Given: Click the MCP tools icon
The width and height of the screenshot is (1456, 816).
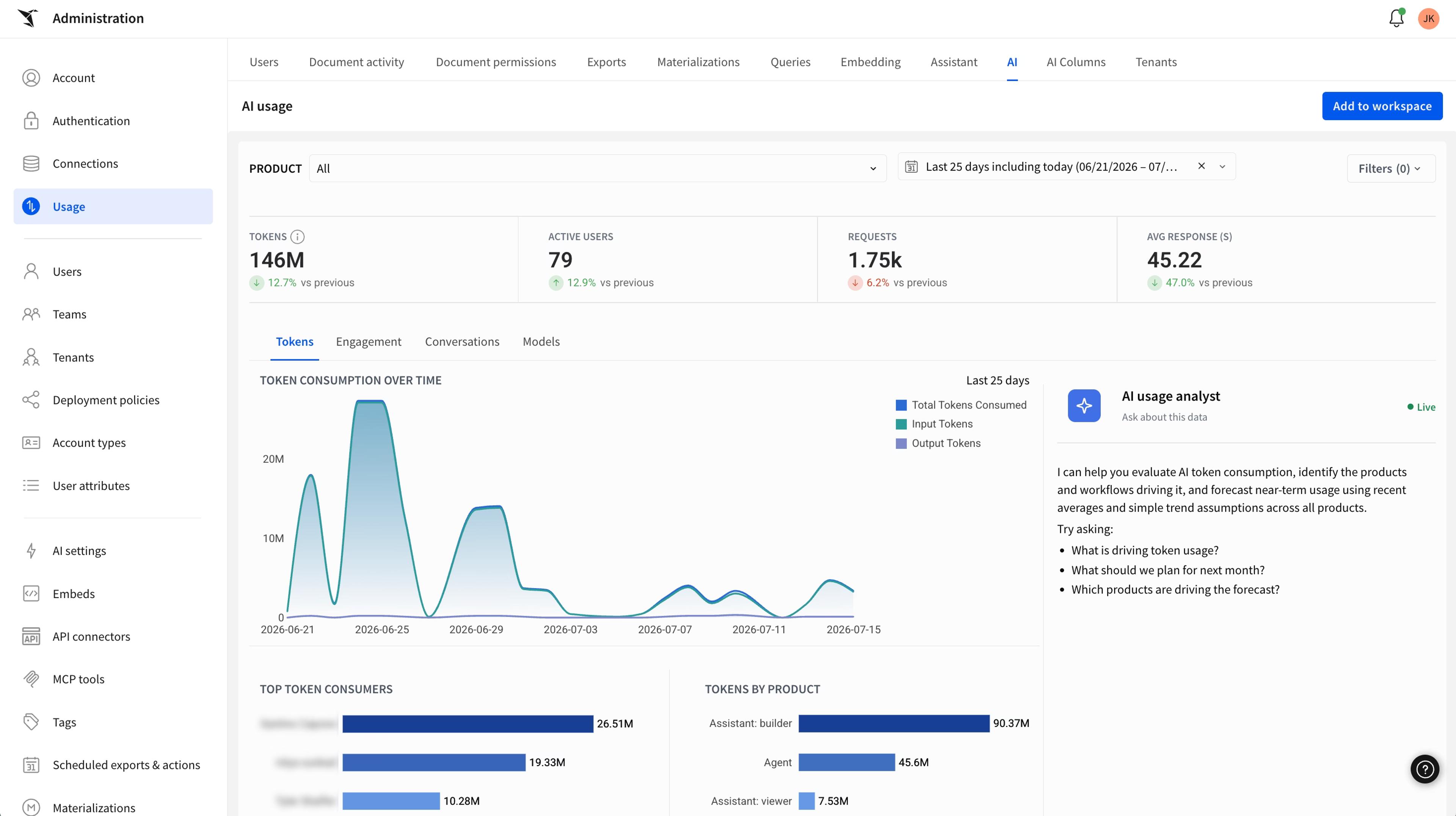Looking at the screenshot, I should (x=31, y=679).
